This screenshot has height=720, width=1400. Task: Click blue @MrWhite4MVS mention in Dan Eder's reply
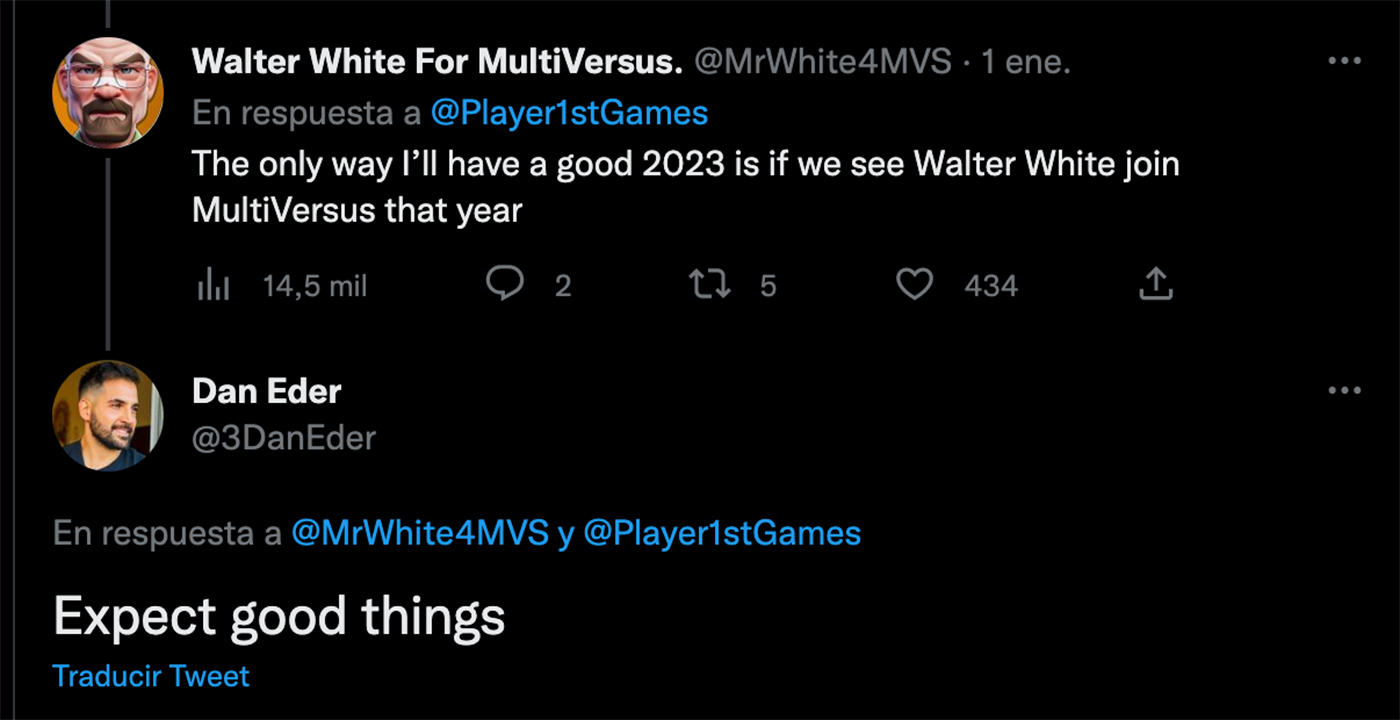point(420,533)
